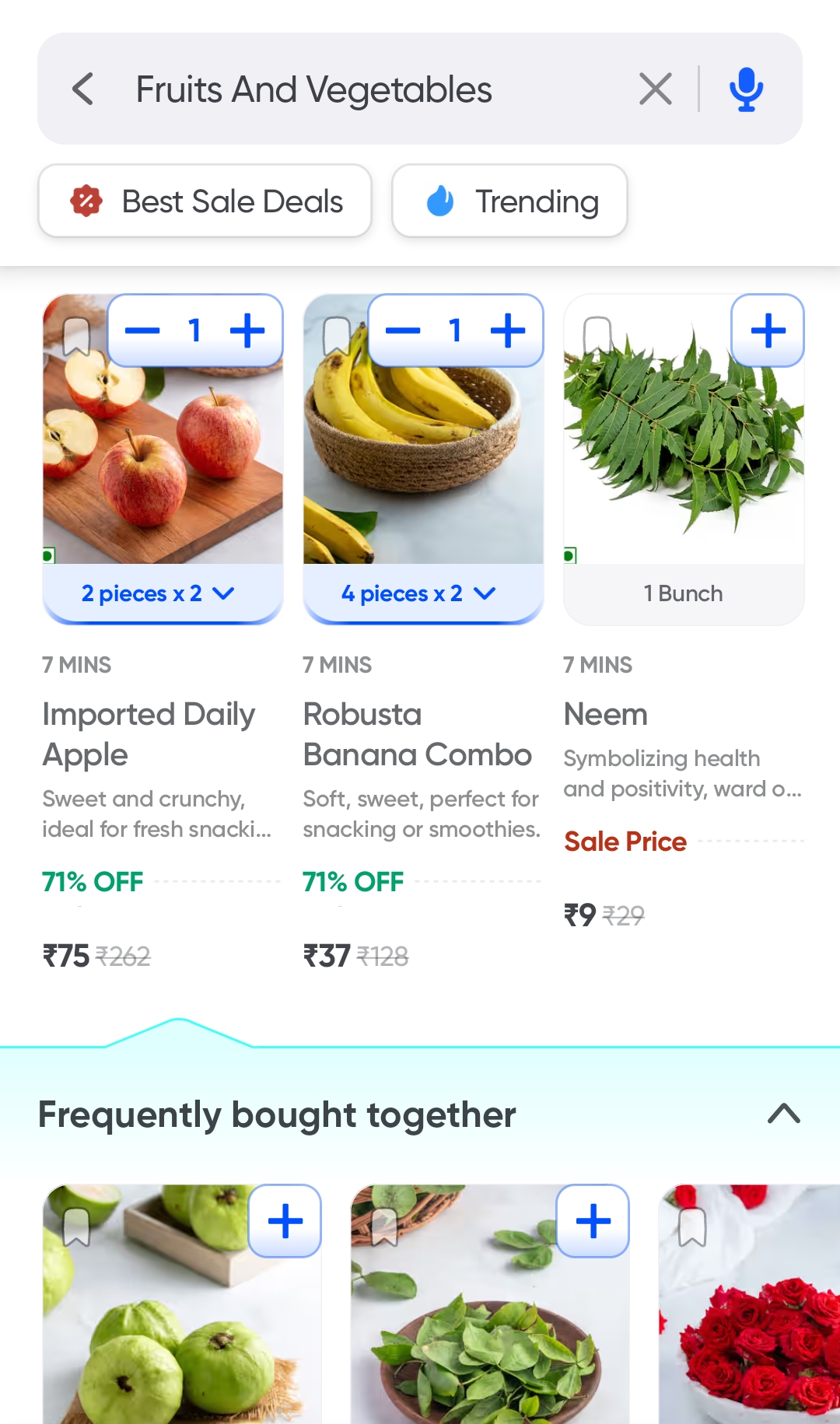Increase Robusta Banana Combo quantity
Viewport: 840px width, 1424px height.
coord(508,331)
